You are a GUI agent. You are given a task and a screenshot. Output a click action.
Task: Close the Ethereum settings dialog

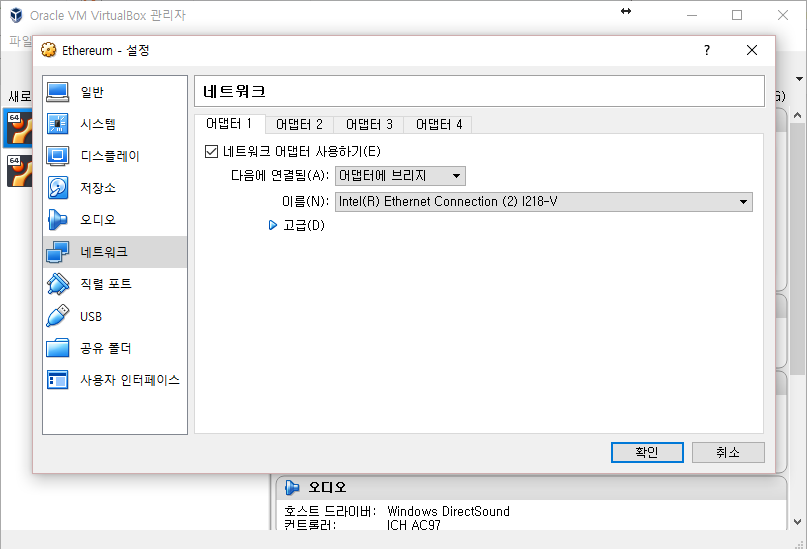751,50
